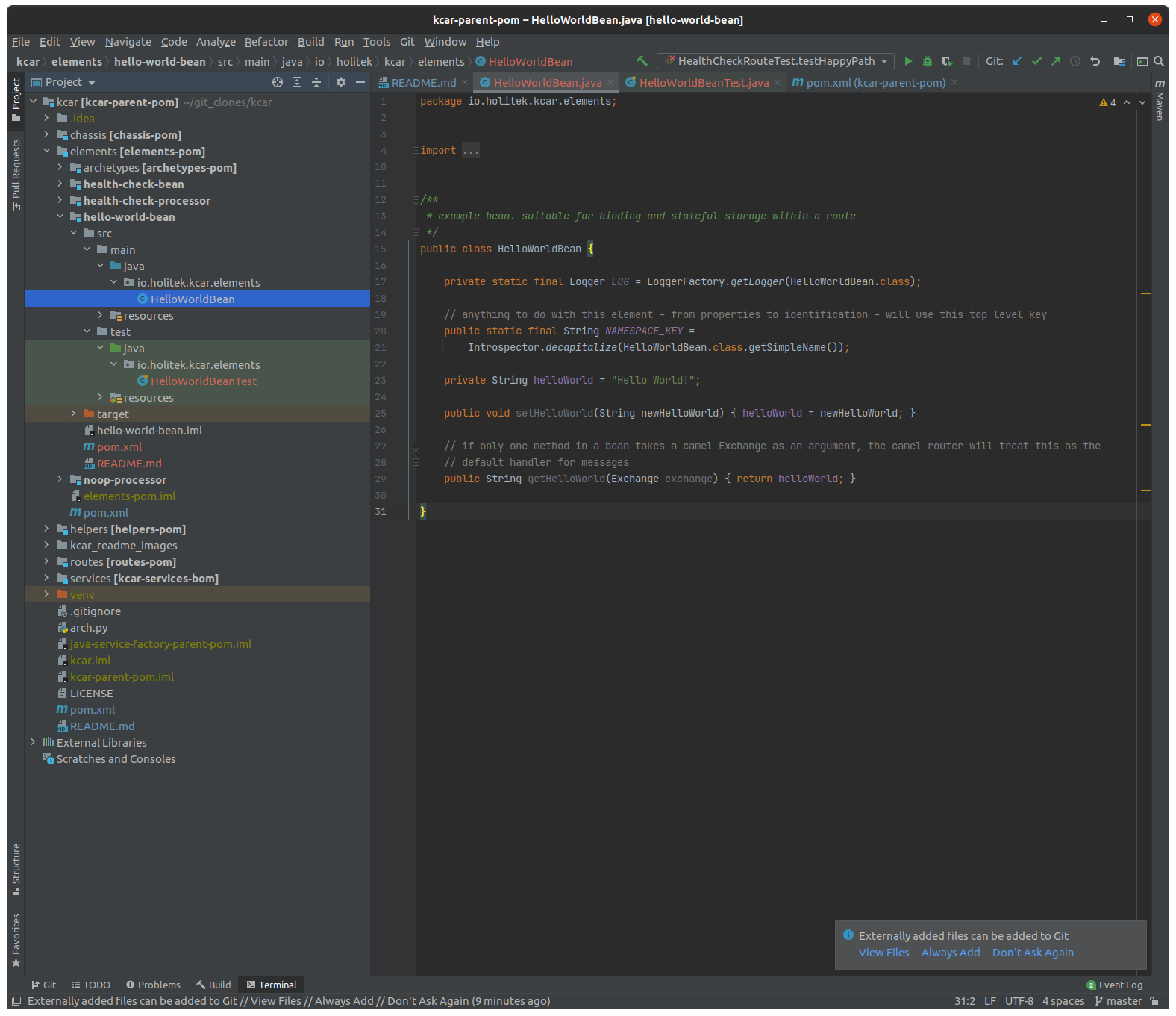Open the run configuration dropdown HealthCheckRouteTest.testHappyPath
This screenshot has height=1016, width=1176.
coord(776,61)
